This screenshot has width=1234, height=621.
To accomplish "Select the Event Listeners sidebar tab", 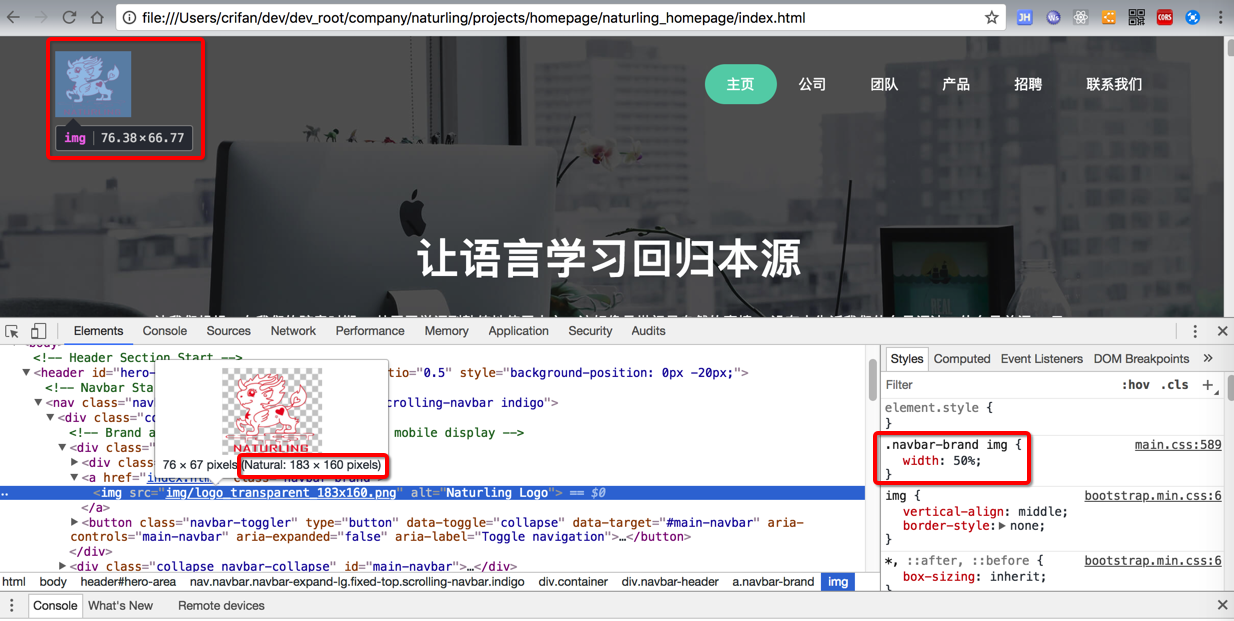I will click(1041, 359).
